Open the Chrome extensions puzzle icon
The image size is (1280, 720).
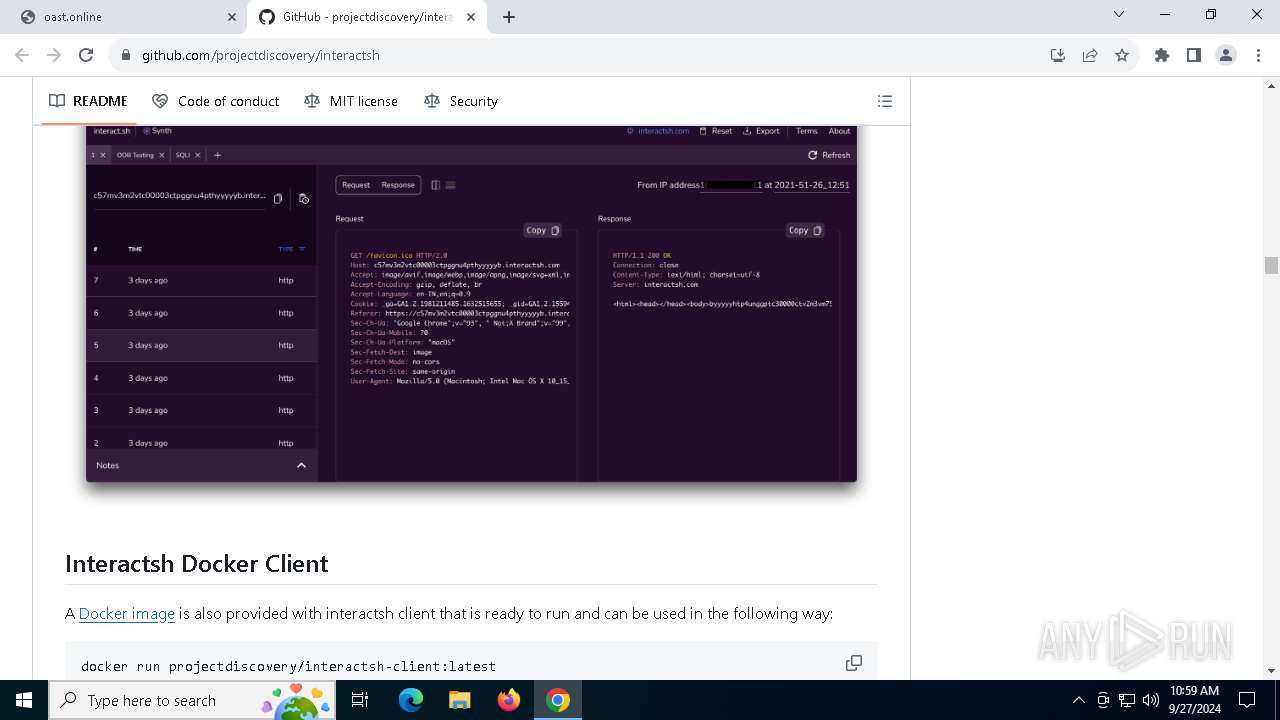click(1162, 55)
